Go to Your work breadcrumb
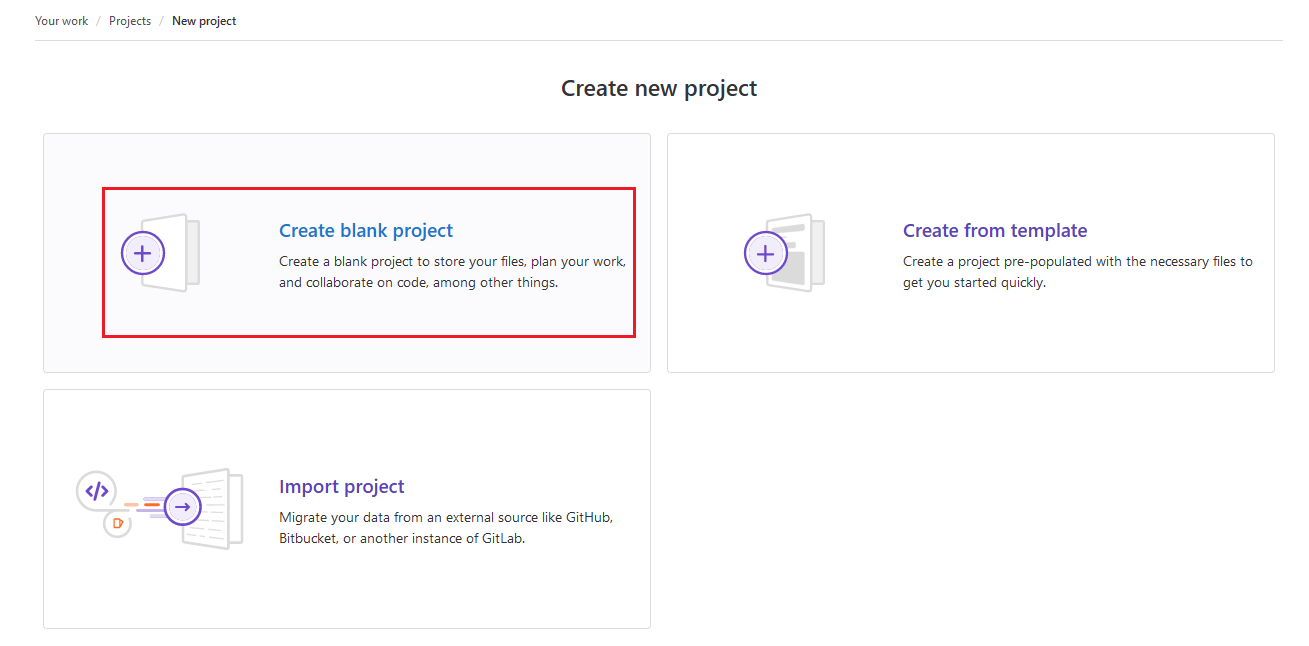Viewport: 1309px width, 646px height. tap(61, 21)
